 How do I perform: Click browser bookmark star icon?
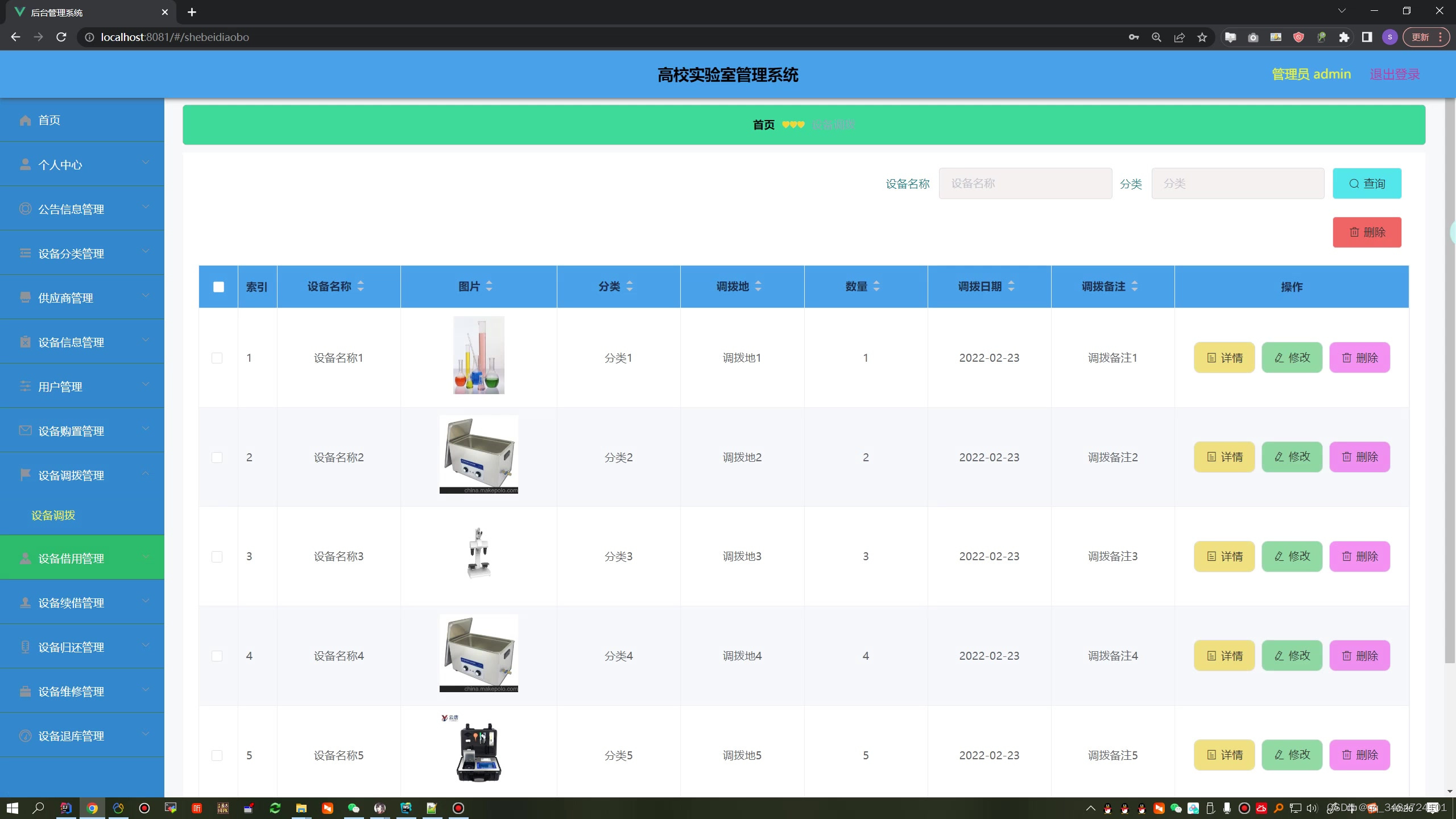(x=1202, y=38)
